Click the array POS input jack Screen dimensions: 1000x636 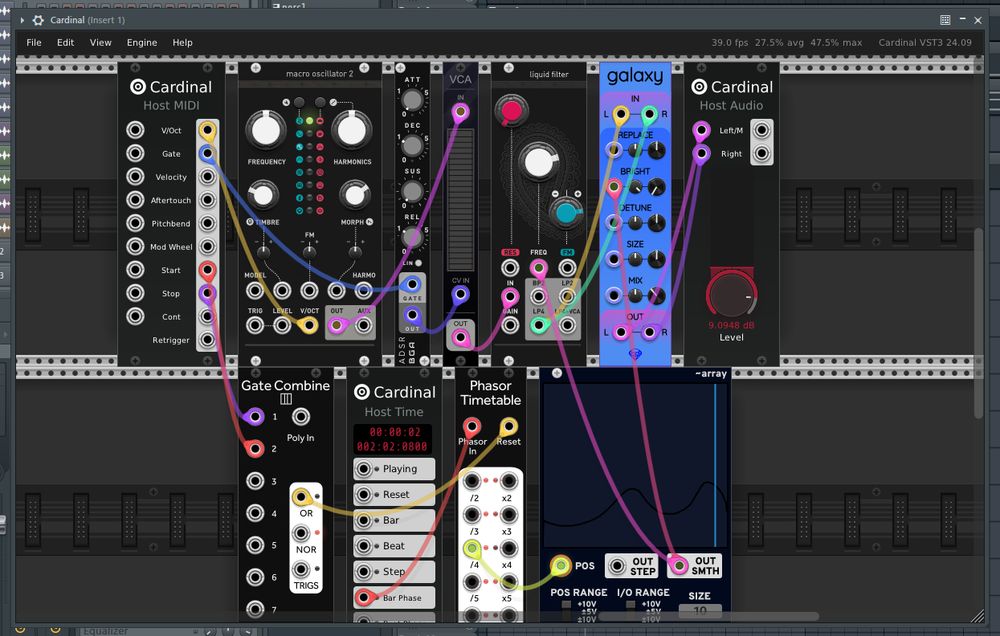(561, 565)
